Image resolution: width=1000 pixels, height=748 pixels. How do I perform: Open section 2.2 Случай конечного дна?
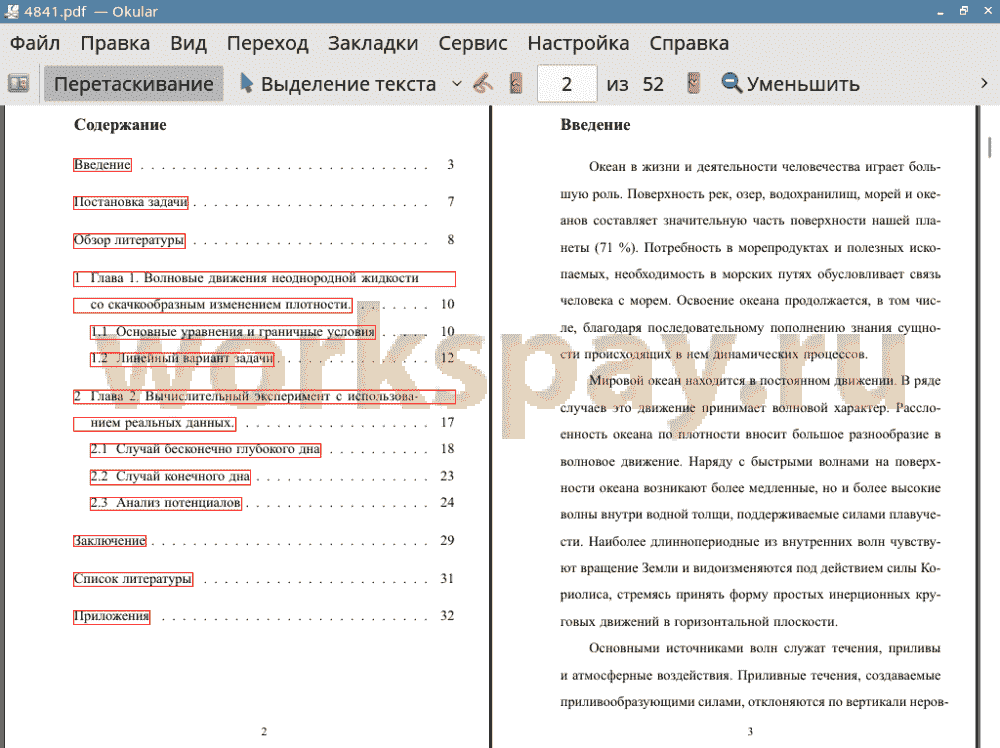pos(170,476)
